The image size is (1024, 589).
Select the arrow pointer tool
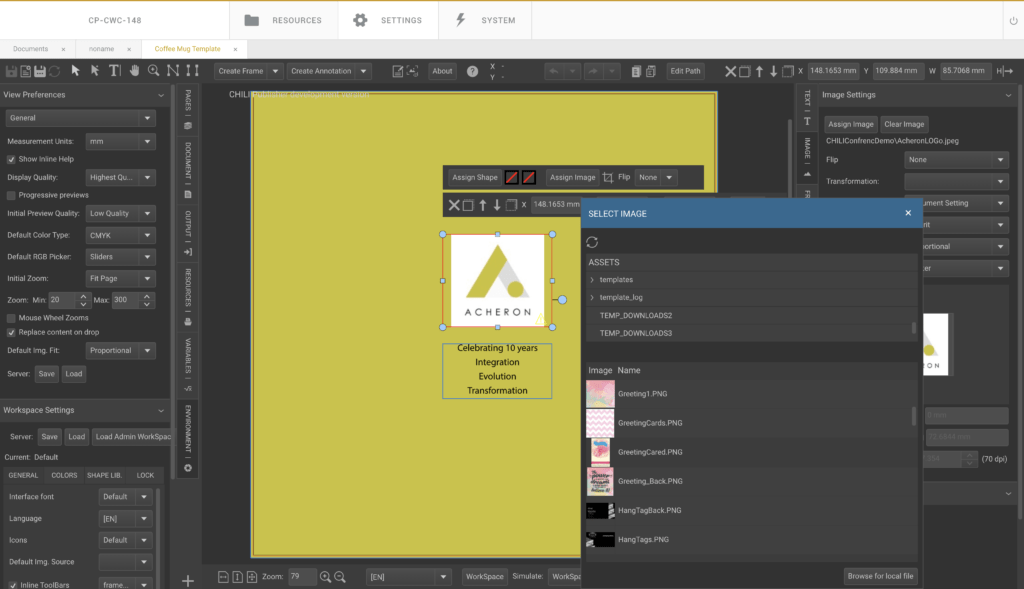(x=75, y=71)
